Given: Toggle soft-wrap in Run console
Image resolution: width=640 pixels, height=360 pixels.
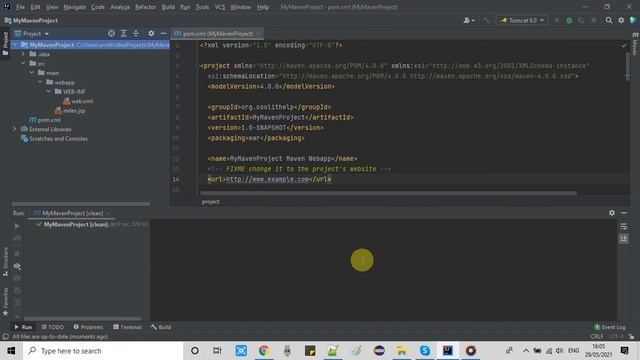Looking at the screenshot, I should (623, 227).
